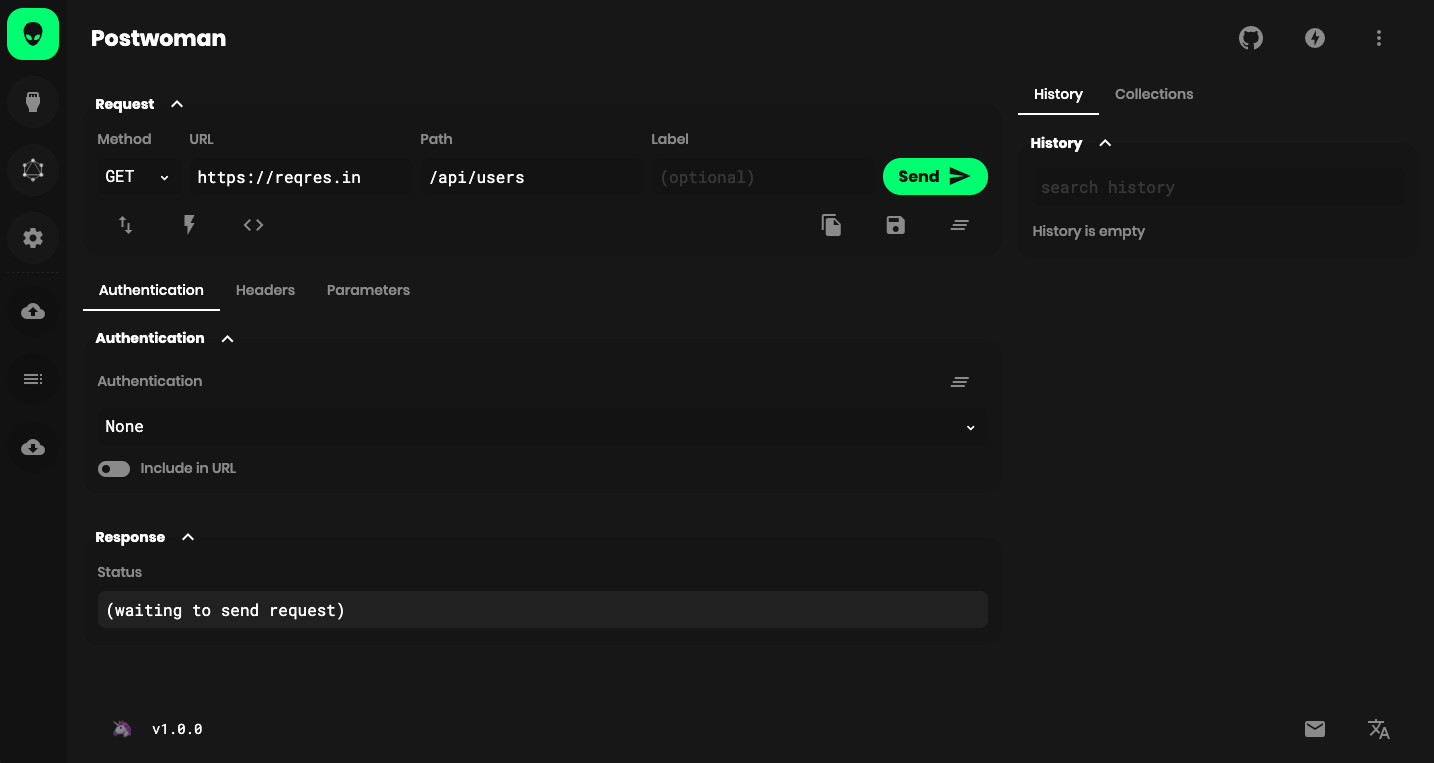This screenshot has height=763, width=1434.
Task: Open the Authentication type None dropdown
Action: (542, 427)
